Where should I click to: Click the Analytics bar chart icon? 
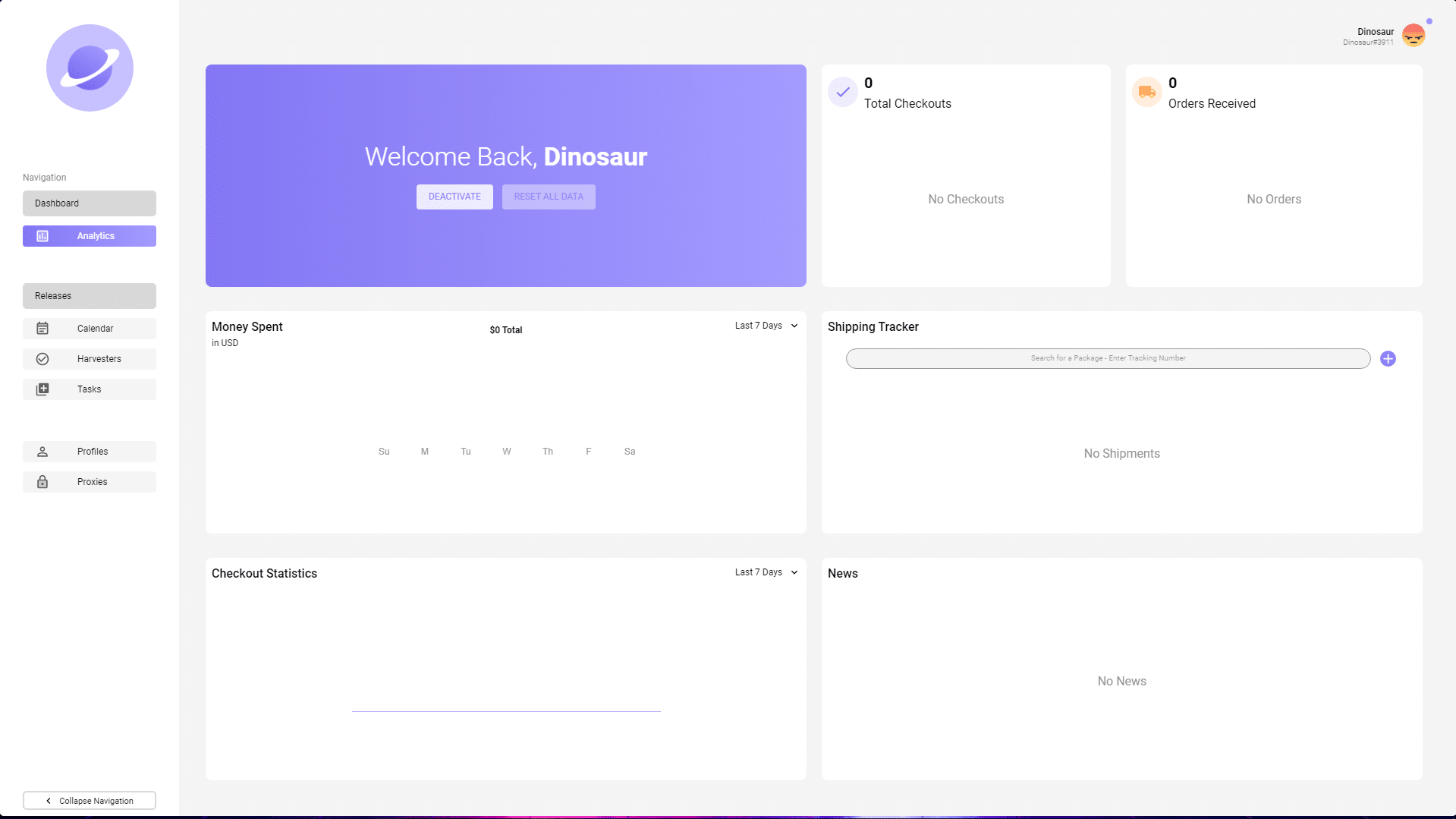coord(42,236)
